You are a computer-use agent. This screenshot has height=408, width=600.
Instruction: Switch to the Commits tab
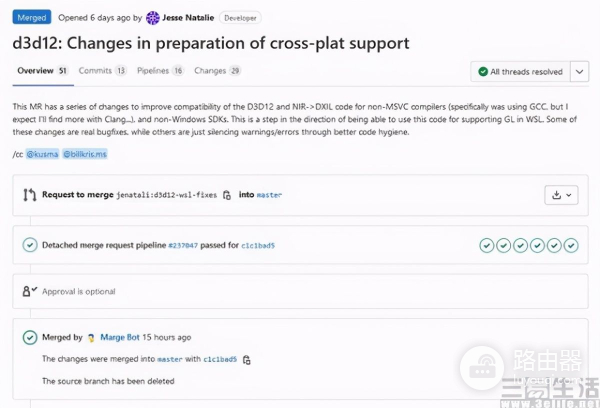point(102,71)
